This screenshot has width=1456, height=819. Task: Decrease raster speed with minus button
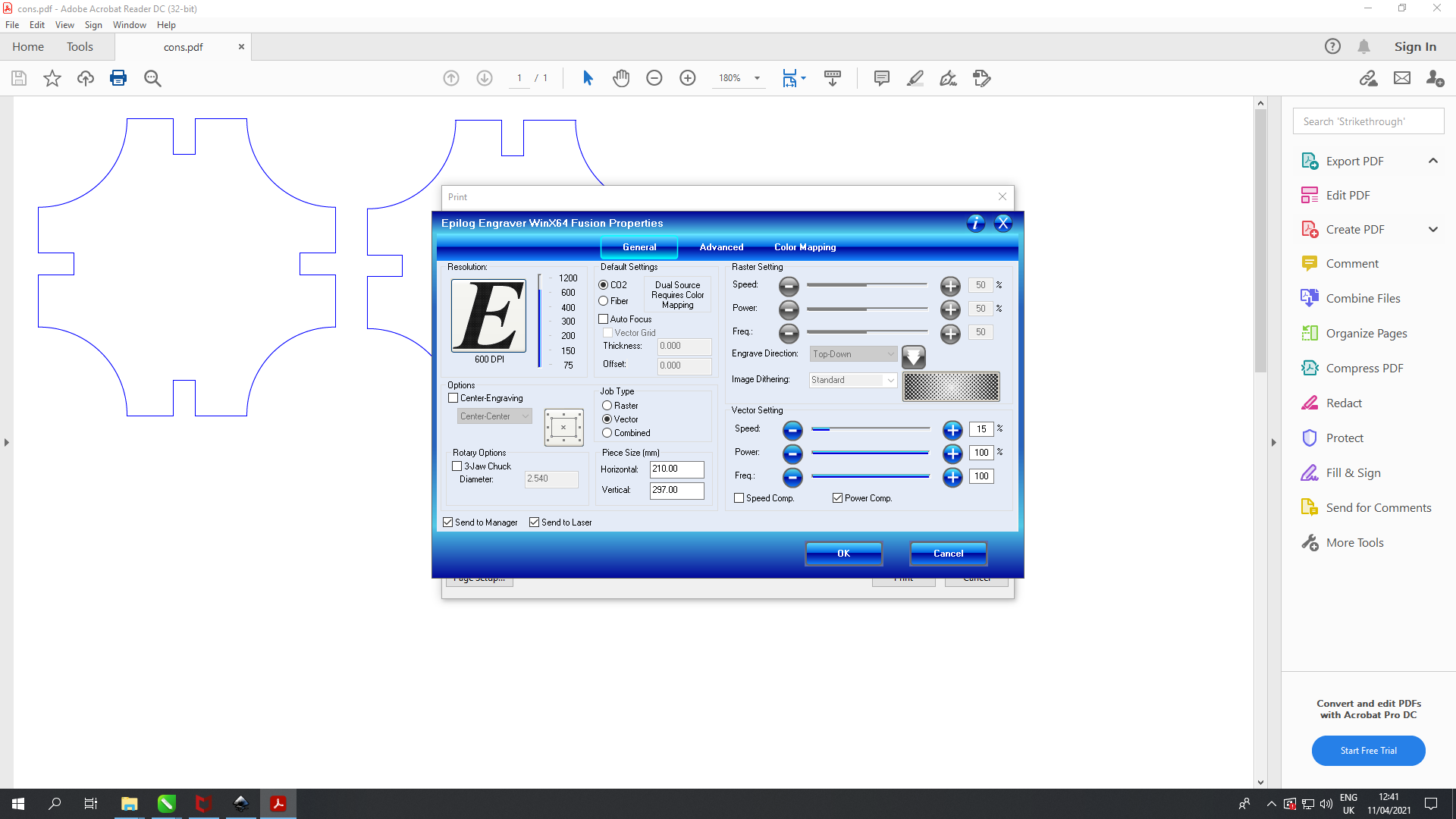coord(789,286)
